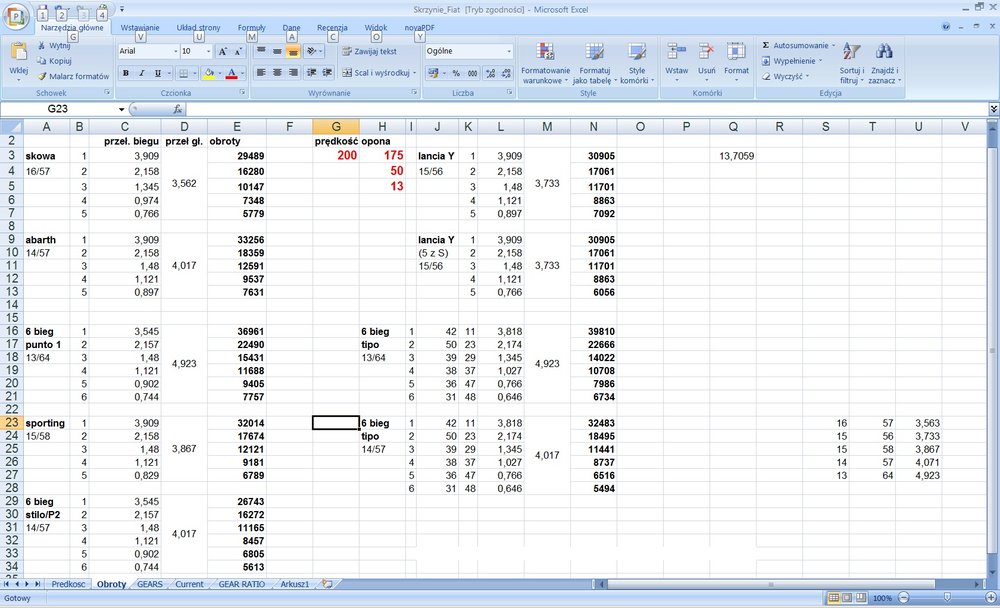Switch to Układ strony ribbon tab
The width and height of the screenshot is (1000, 608).
(198, 27)
